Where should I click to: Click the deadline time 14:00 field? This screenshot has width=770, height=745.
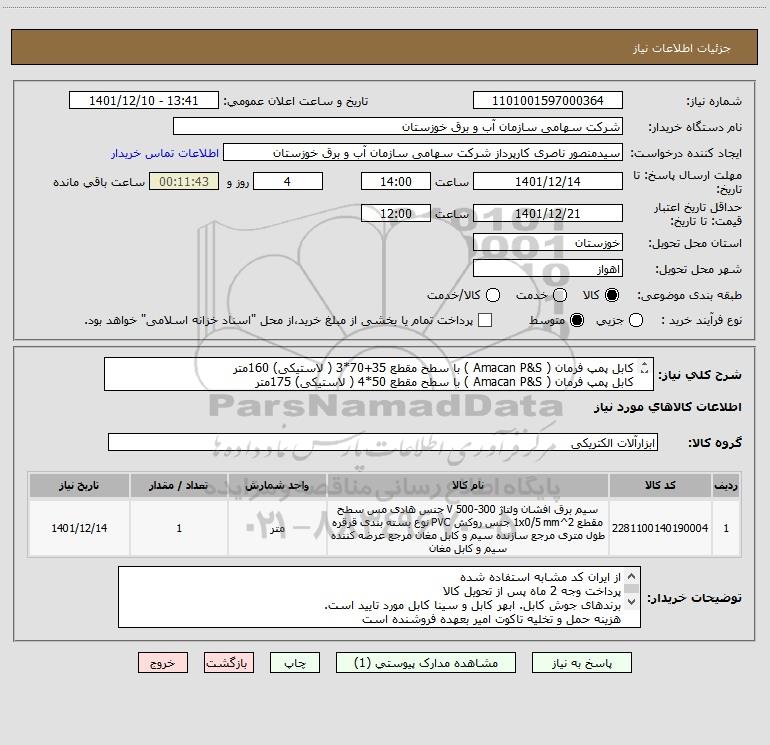pos(396,181)
